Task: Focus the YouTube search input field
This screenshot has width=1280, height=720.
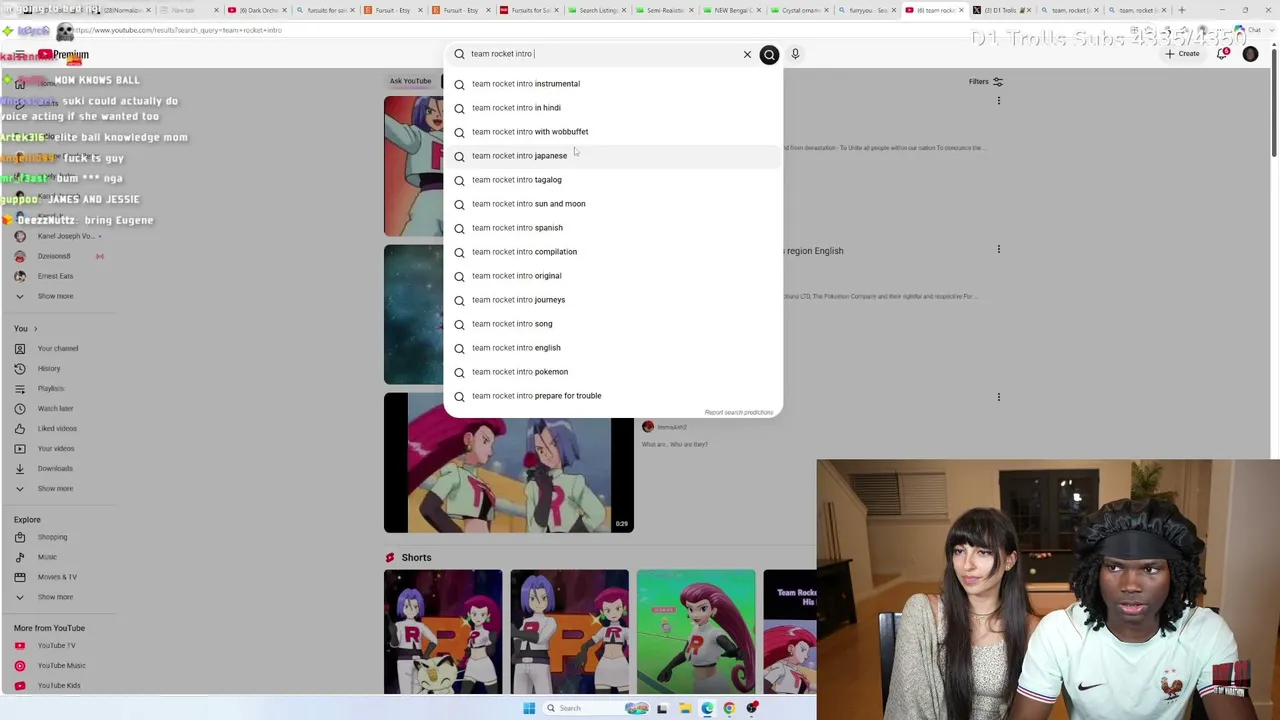Action: pyautogui.click(x=600, y=54)
